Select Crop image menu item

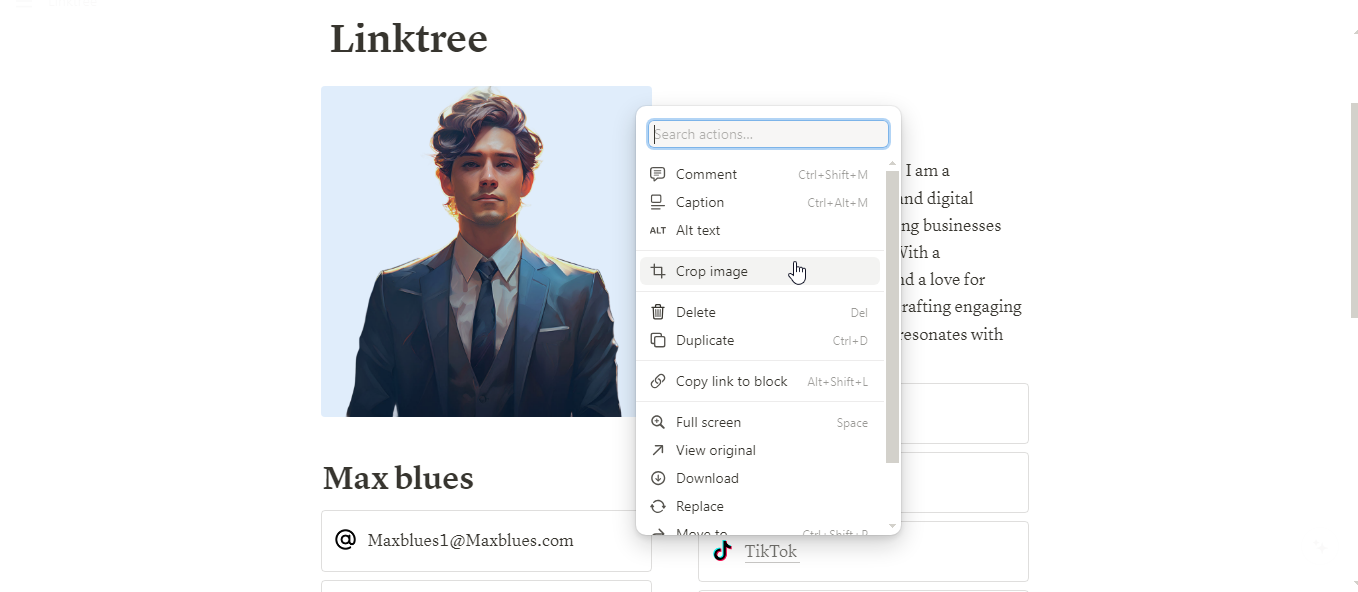click(760, 271)
